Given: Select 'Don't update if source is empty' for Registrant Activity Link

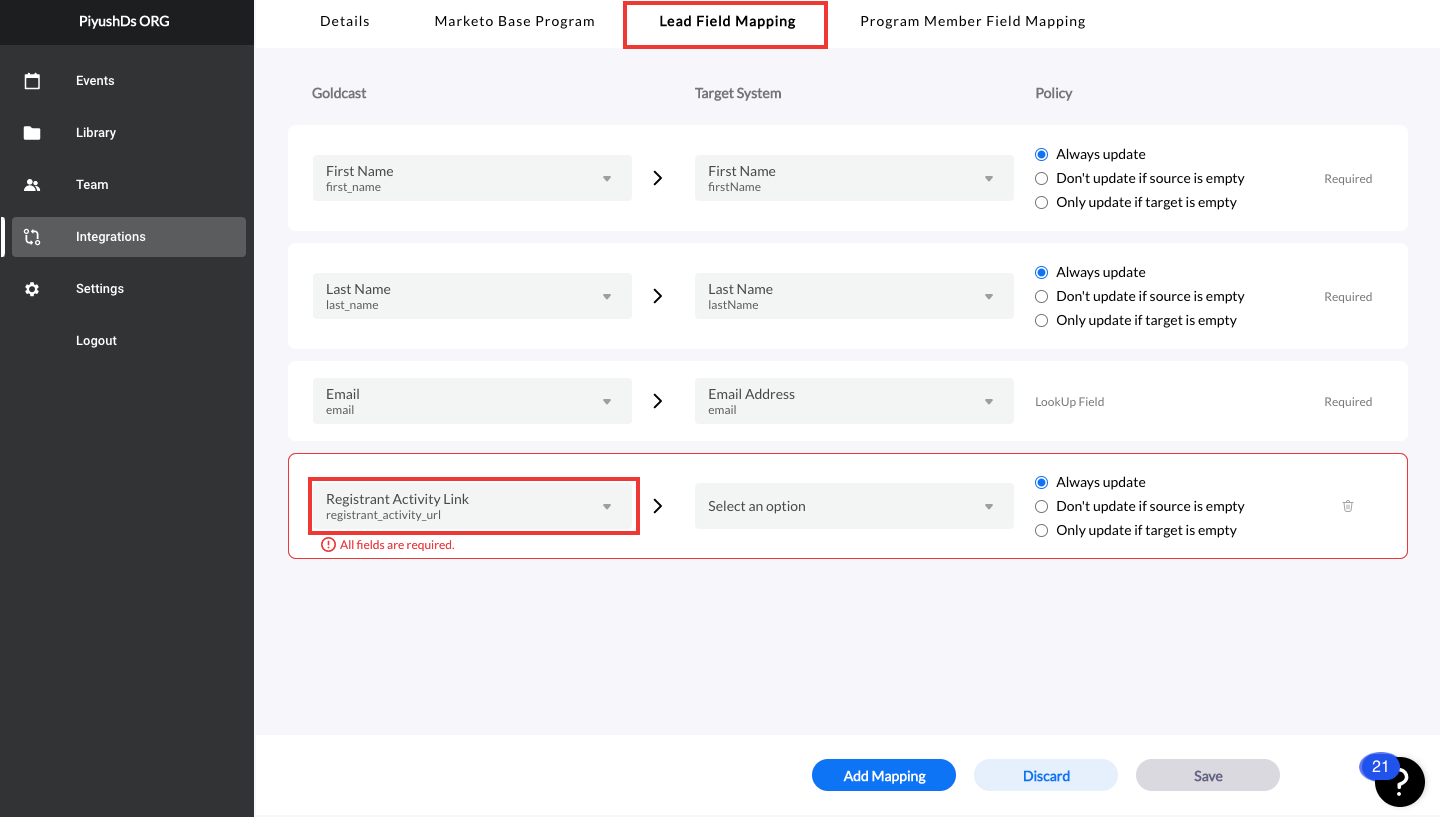Looking at the screenshot, I should coord(1041,506).
